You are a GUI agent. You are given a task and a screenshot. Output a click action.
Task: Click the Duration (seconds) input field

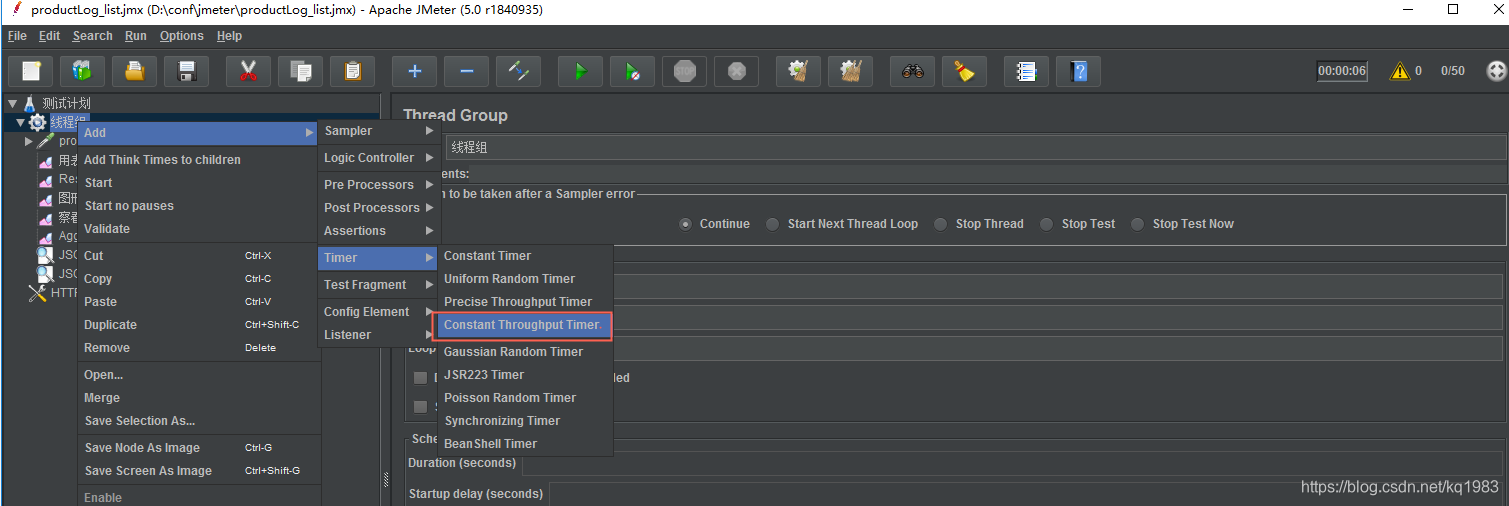(1012, 464)
